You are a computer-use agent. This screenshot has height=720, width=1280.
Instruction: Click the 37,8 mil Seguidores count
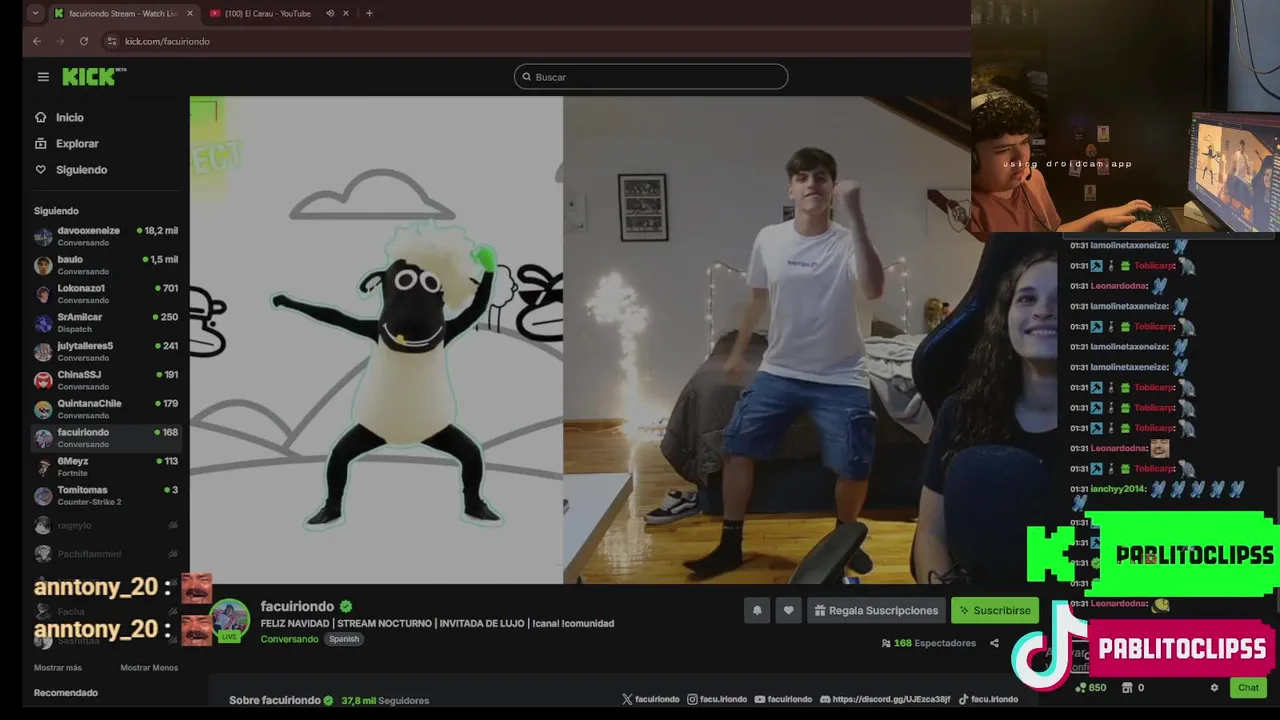click(x=385, y=701)
